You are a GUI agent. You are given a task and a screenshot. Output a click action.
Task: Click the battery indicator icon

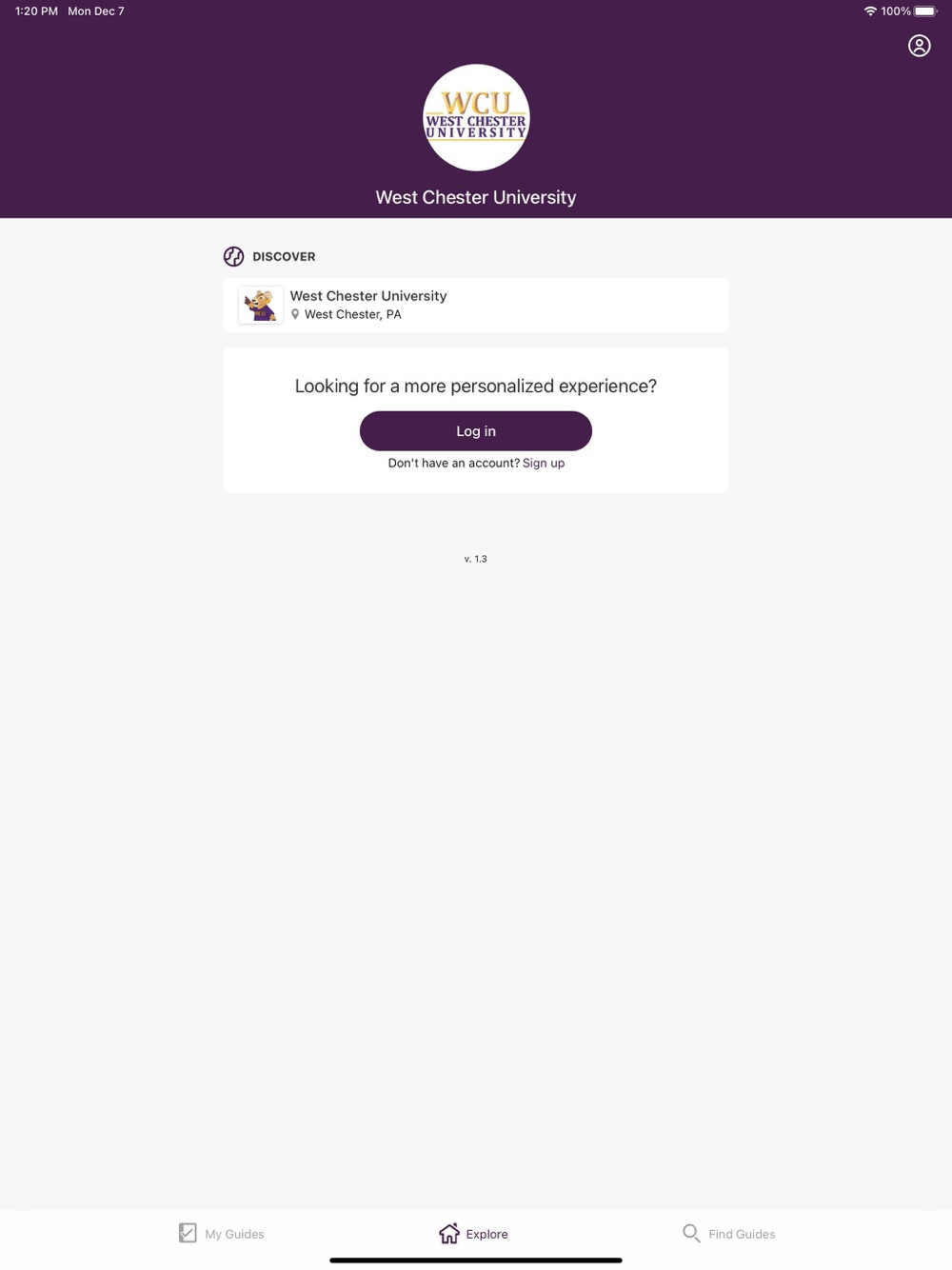point(926,11)
